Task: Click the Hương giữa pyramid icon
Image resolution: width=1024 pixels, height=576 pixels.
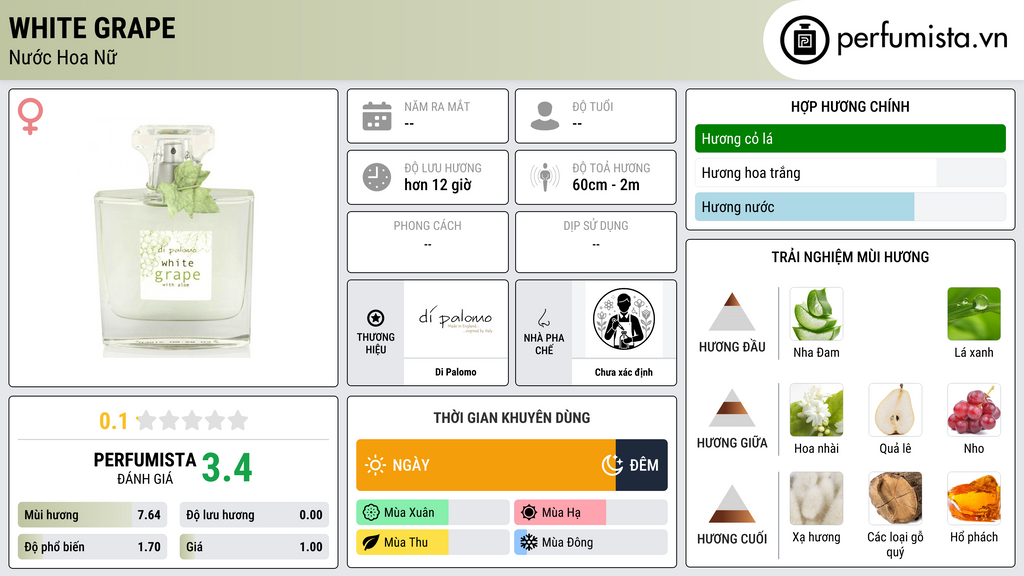Action: coord(732,408)
